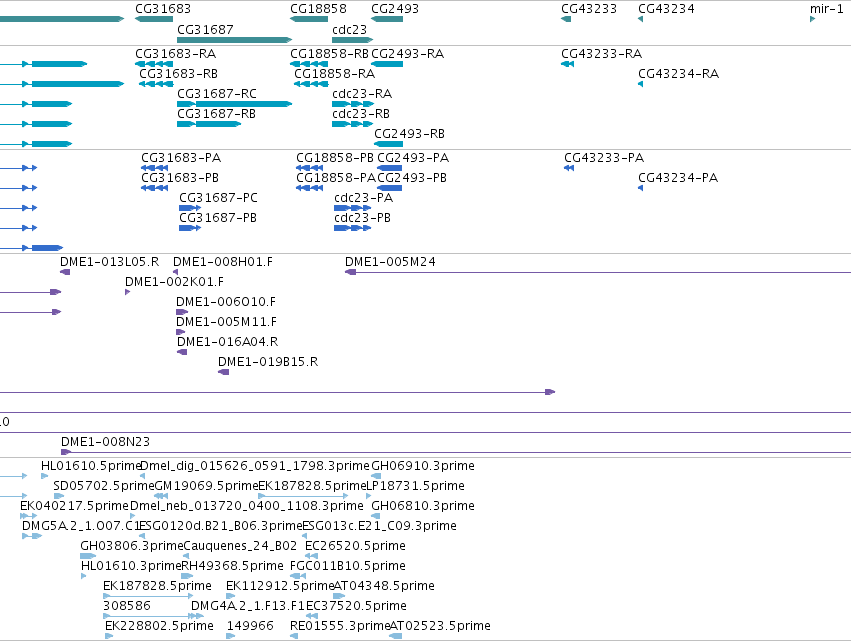Open the GH03806.3prime EST label
Image resolution: width=851 pixels, height=641 pixels.
tap(132, 546)
